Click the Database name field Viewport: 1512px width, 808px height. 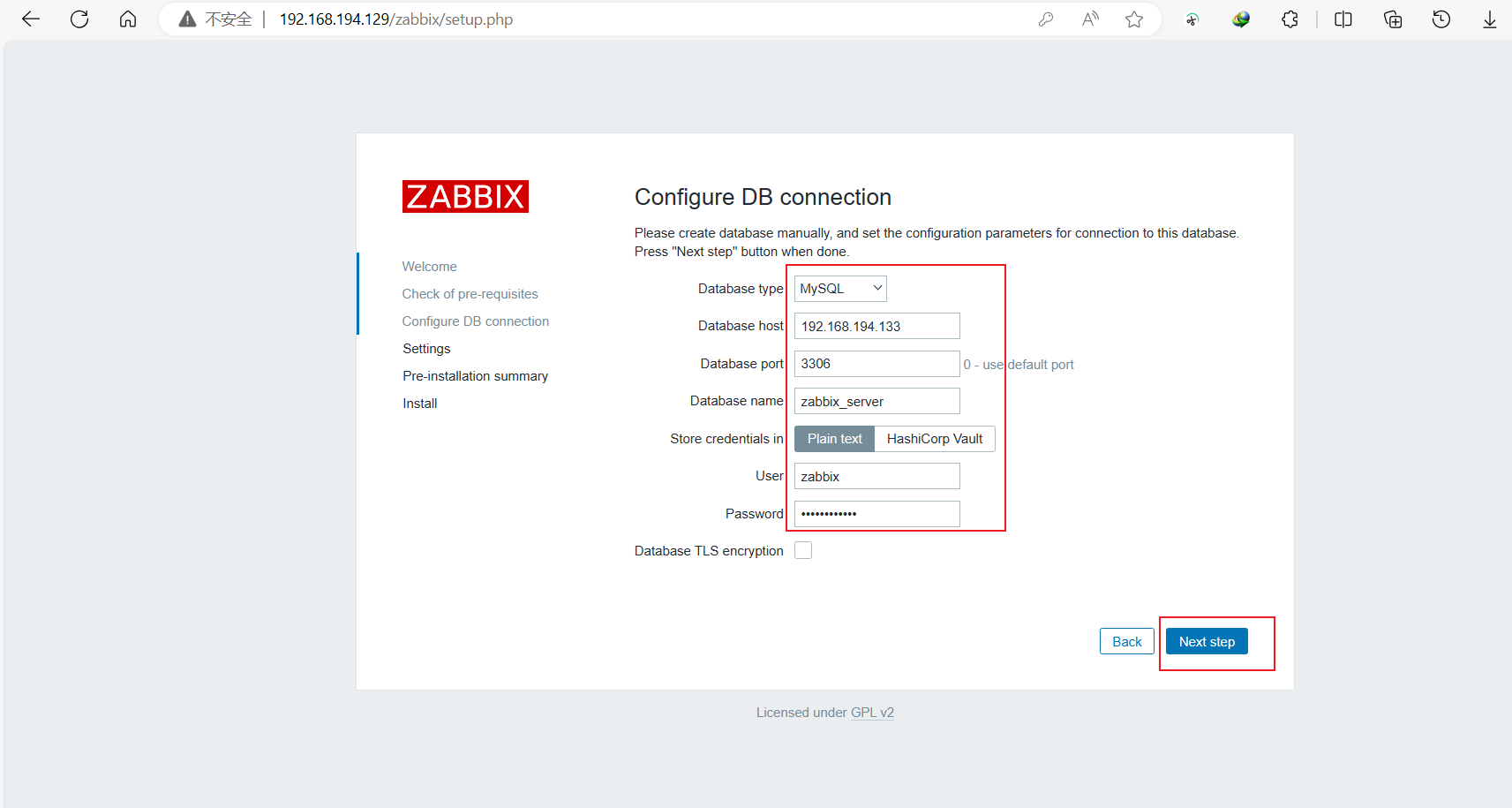click(x=877, y=401)
